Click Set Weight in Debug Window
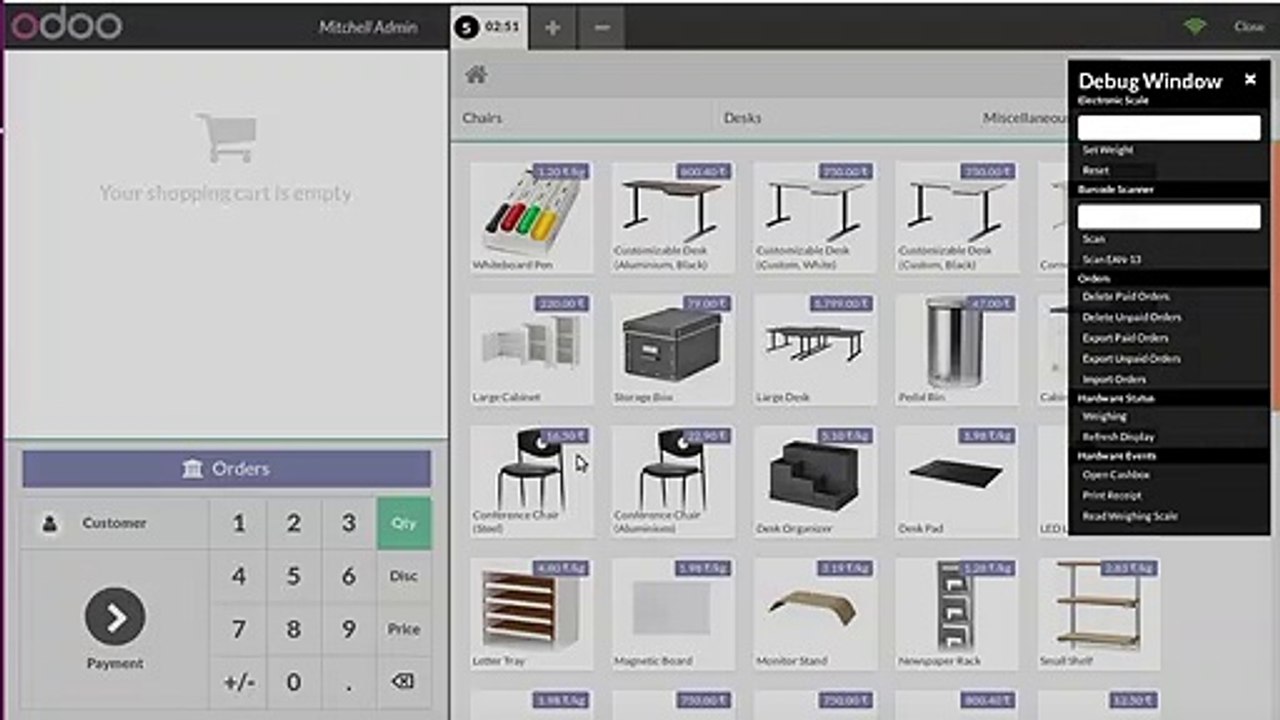1280x720 pixels. pos(1108,150)
